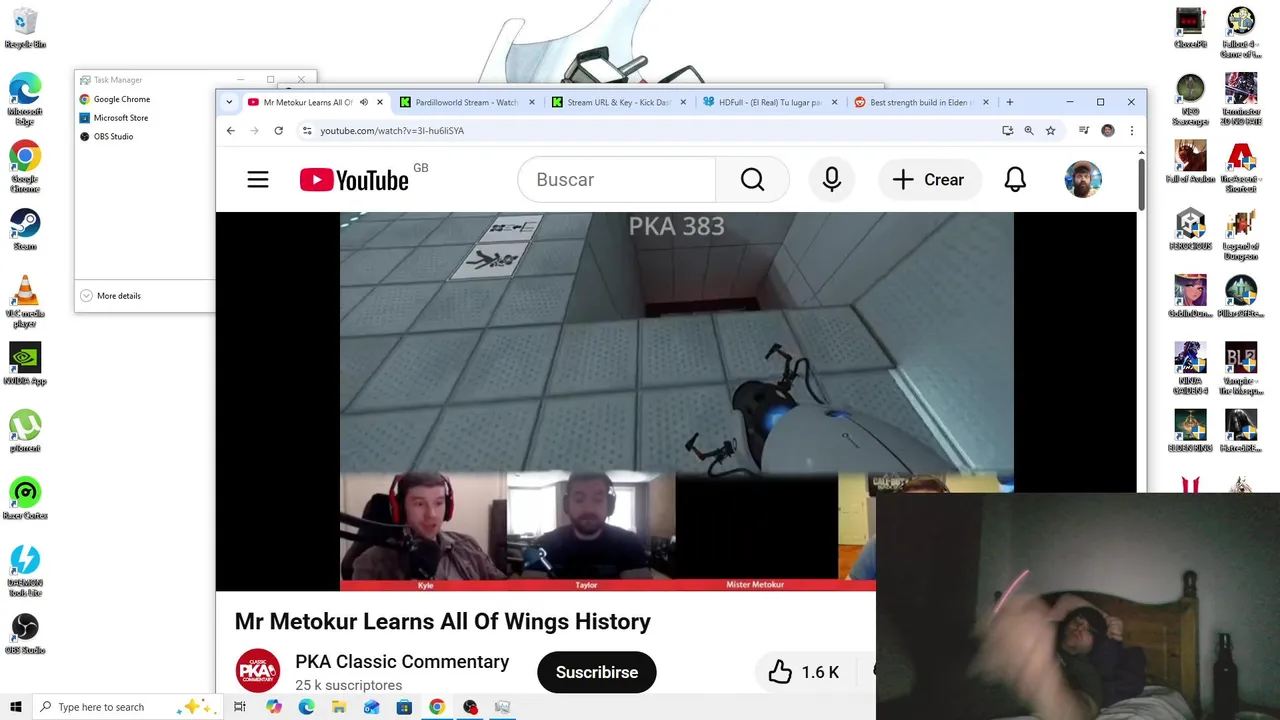Click the Chrome address bar URL
Screen dimensions: 1280x720
(392, 131)
